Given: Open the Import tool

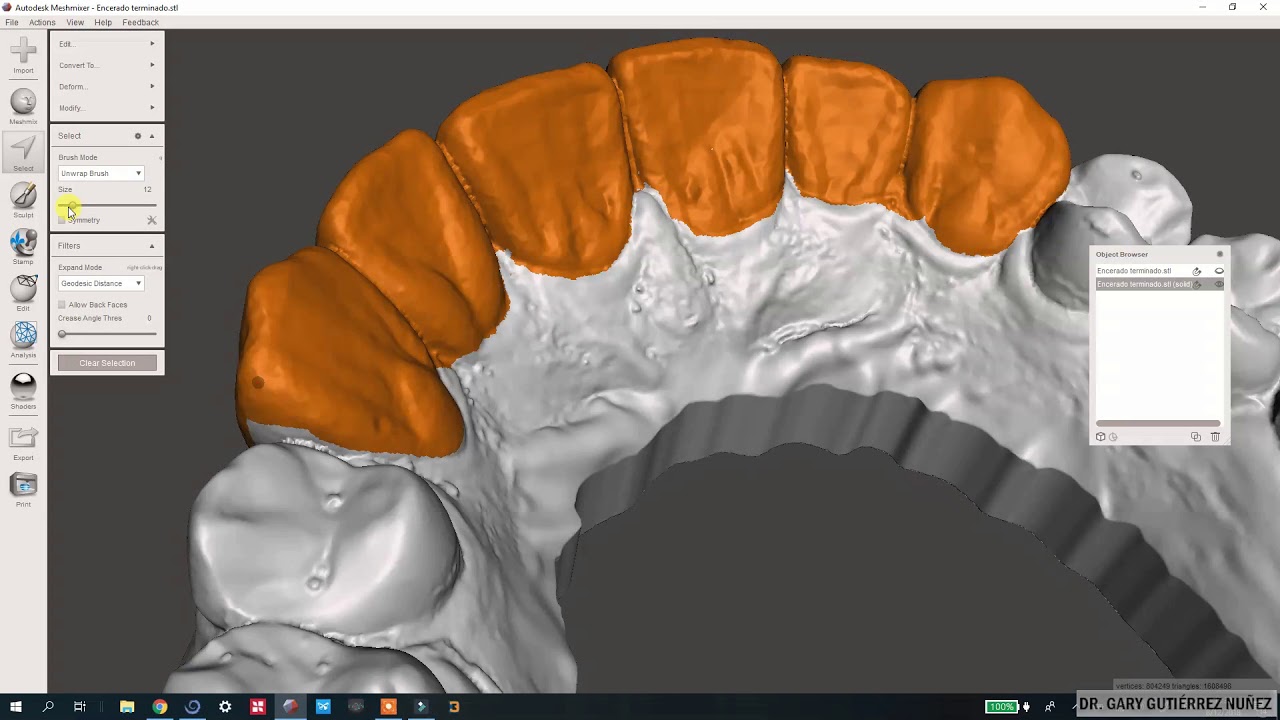Looking at the screenshot, I should [x=23, y=53].
